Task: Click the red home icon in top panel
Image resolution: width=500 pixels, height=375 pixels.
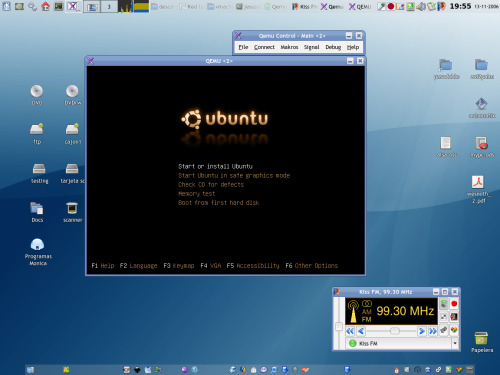Action: coord(46,6)
